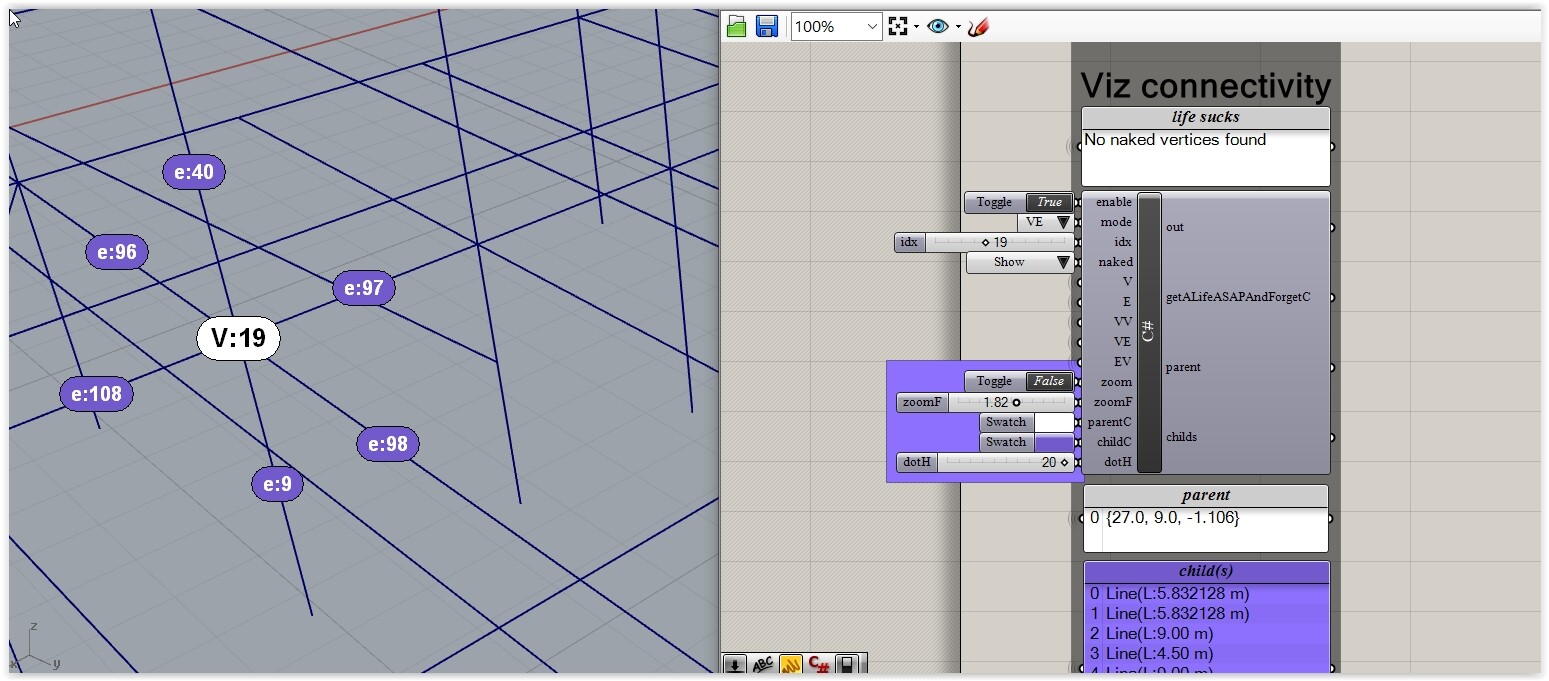Click the 'VE' input on C# component

[x=1123, y=342]
